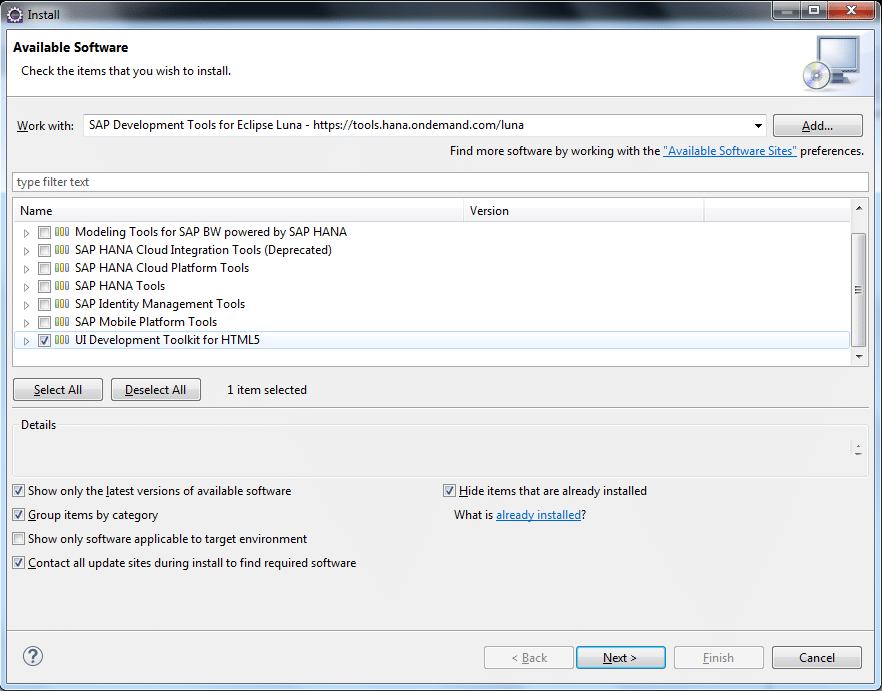Click the Eclipse gear icon in title bar
The width and height of the screenshot is (882, 691).
pyautogui.click(x=15, y=15)
